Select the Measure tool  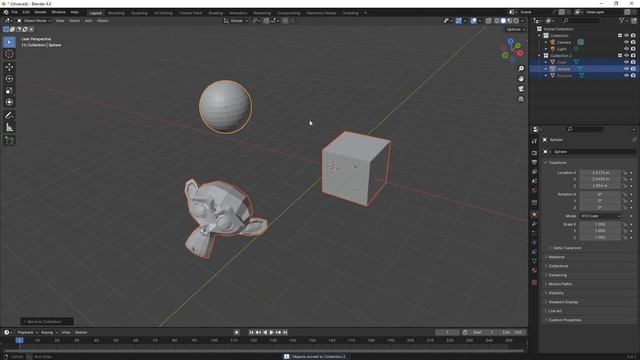9,128
